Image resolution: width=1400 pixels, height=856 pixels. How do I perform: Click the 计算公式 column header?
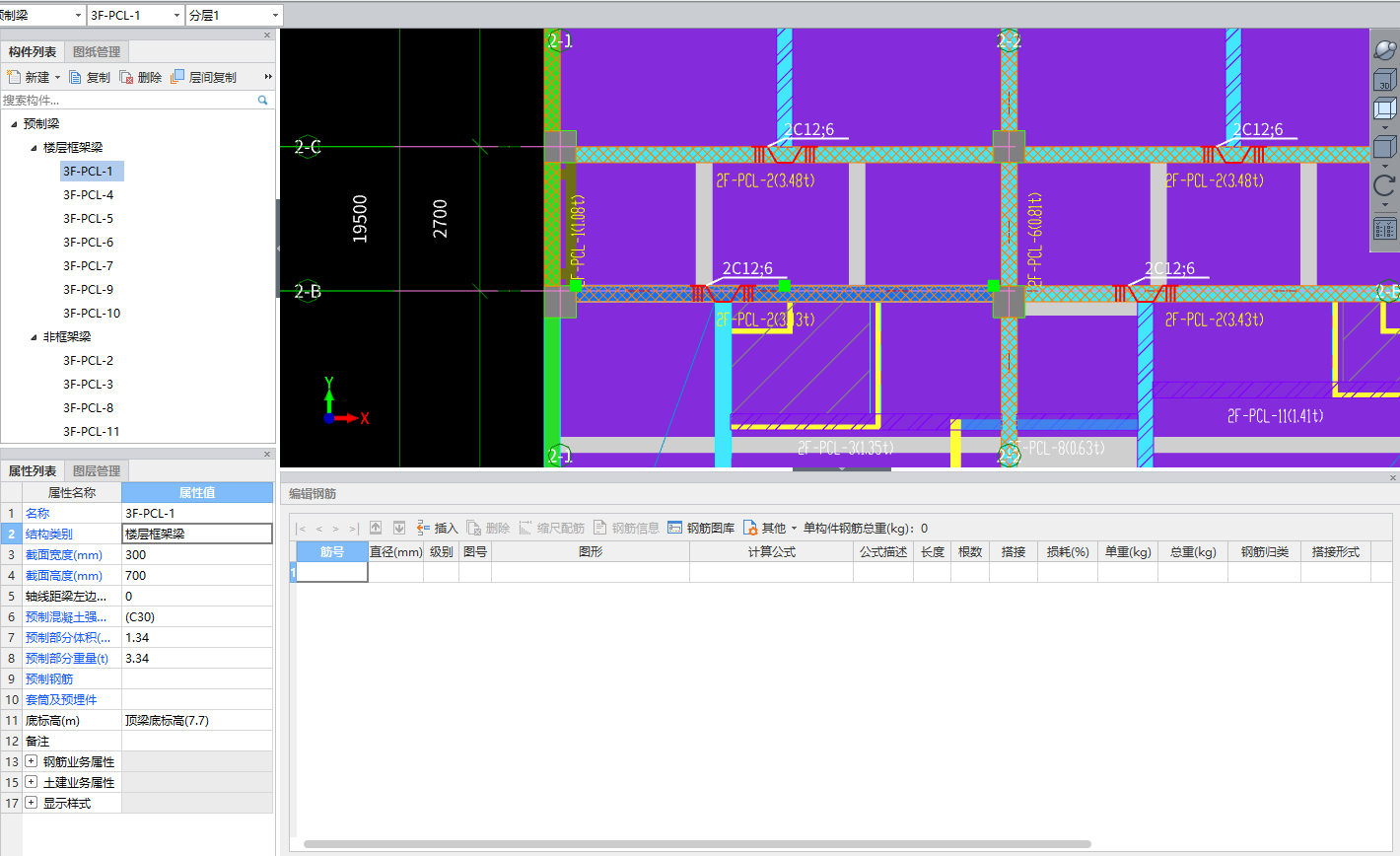coord(771,552)
